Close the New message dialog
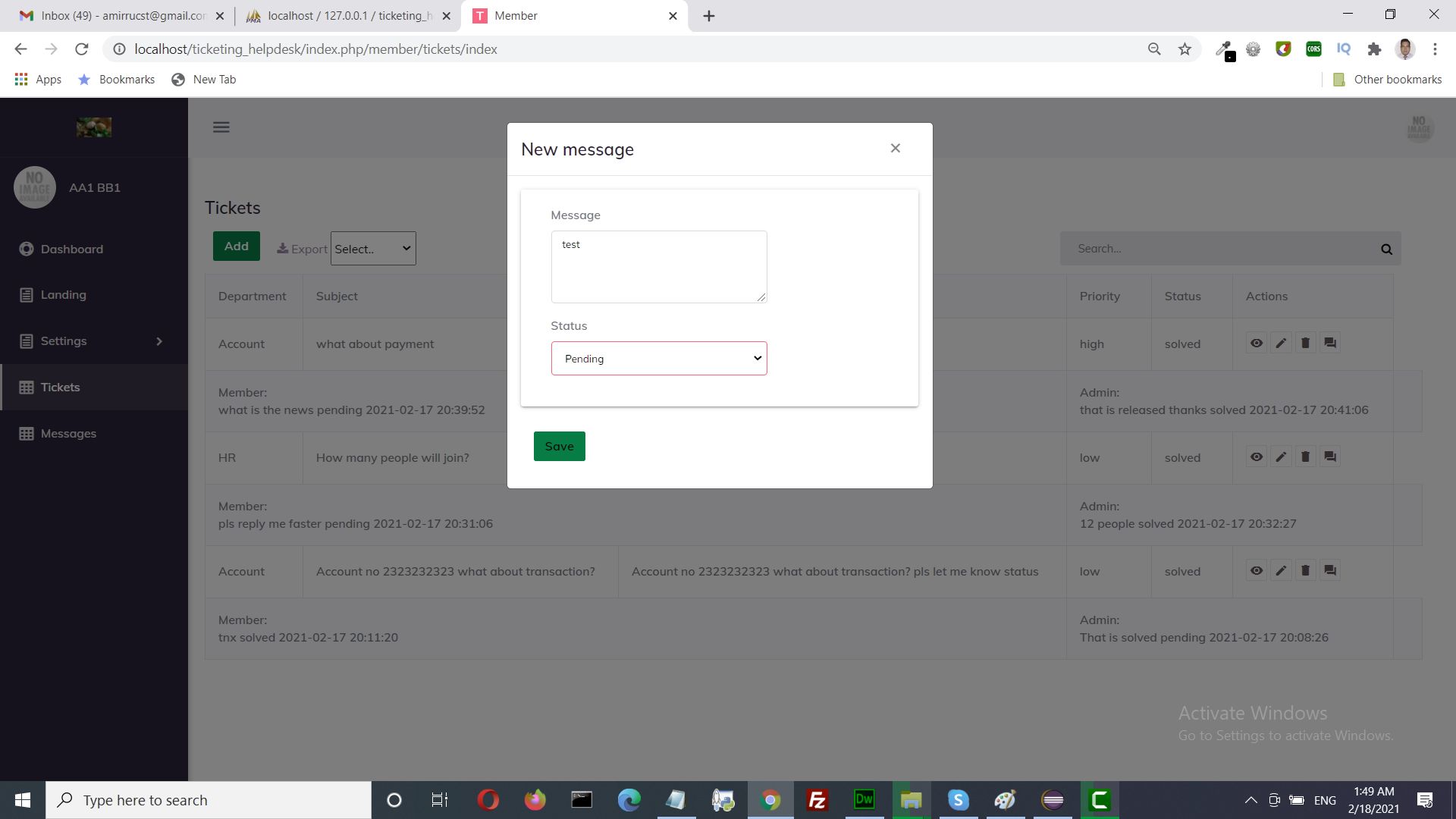 coord(895,149)
